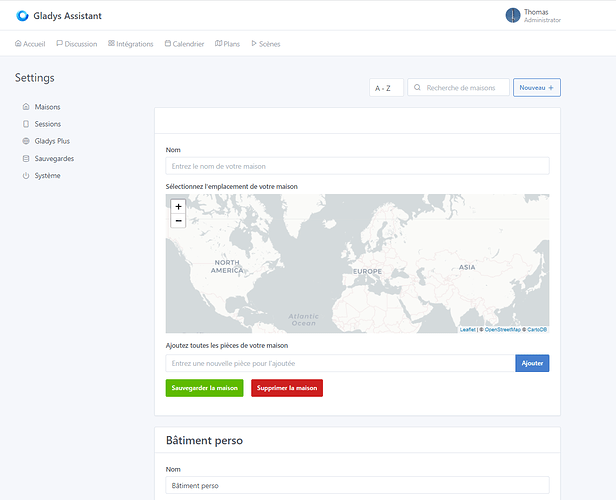The width and height of the screenshot is (616, 500).
Task: Open the Scènes menu item
Action: tap(266, 44)
